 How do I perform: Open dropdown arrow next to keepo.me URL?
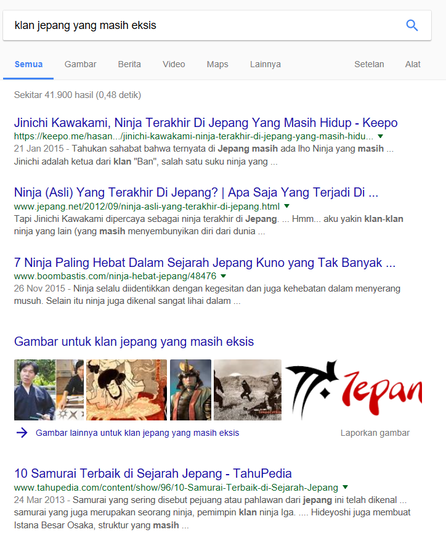pos(380,136)
